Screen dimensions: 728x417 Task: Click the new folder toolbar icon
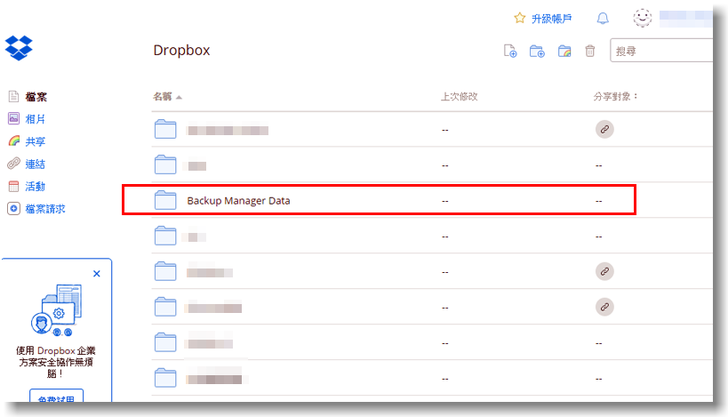537,51
